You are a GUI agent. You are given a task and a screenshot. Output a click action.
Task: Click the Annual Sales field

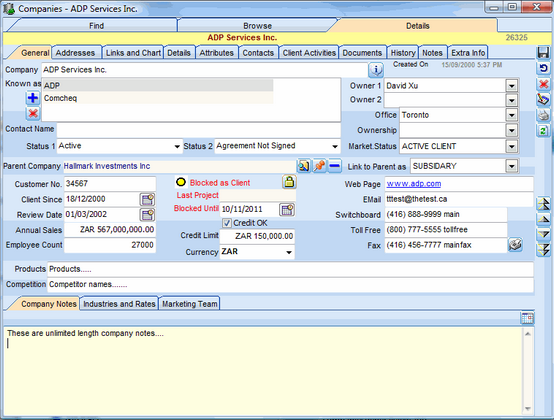110,230
